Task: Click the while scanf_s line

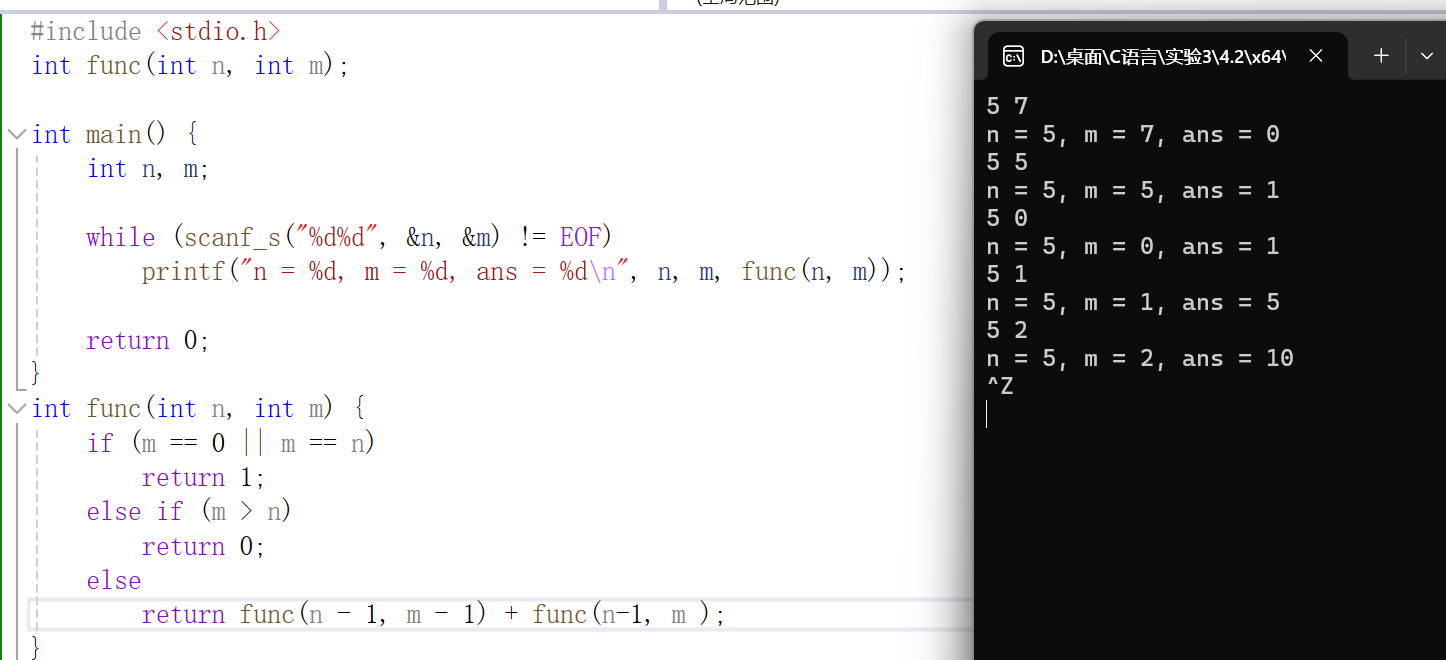Action: tap(349, 237)
